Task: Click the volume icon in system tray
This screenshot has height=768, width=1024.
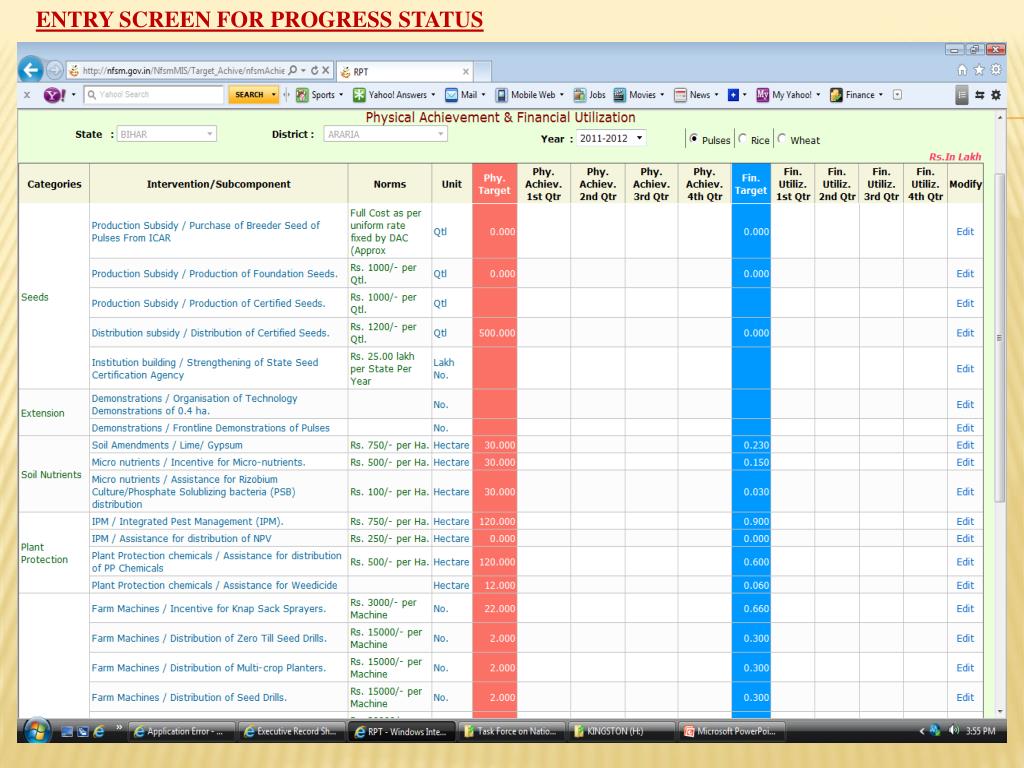Action: [954, 731]
